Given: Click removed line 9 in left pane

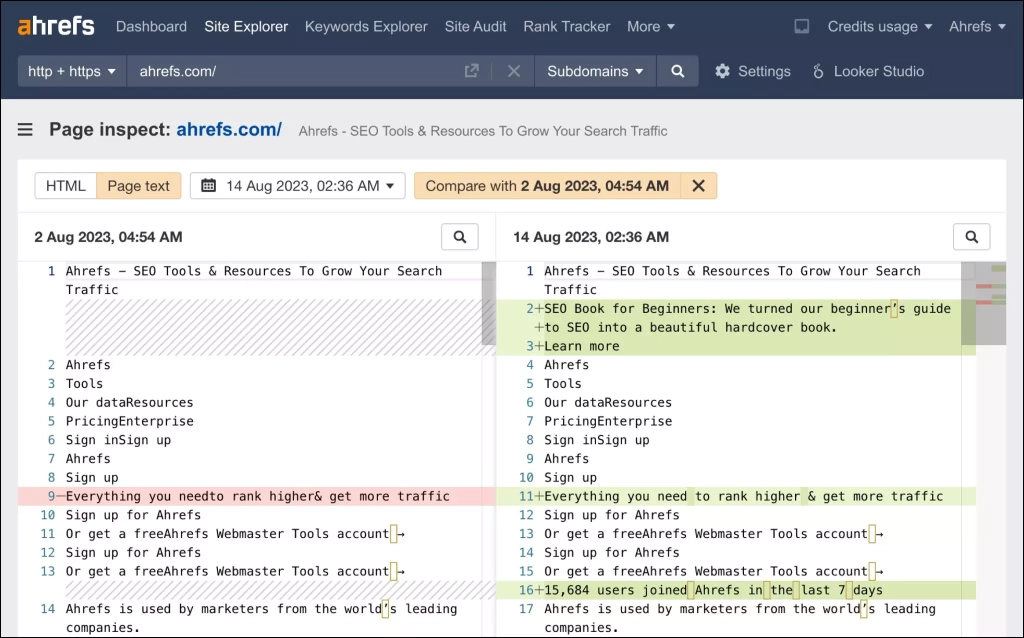Looking at the screenshot, I should coord(257,496).
